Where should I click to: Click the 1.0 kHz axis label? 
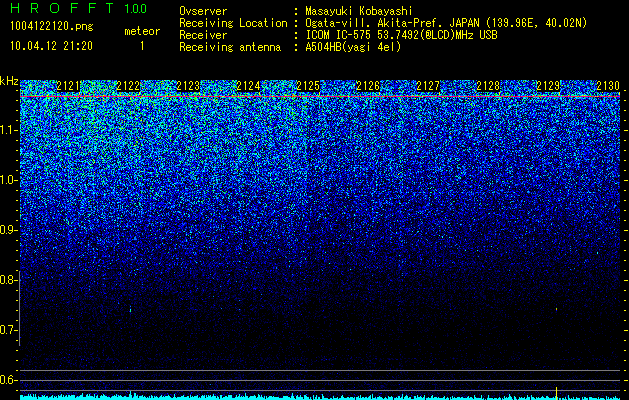9,180
